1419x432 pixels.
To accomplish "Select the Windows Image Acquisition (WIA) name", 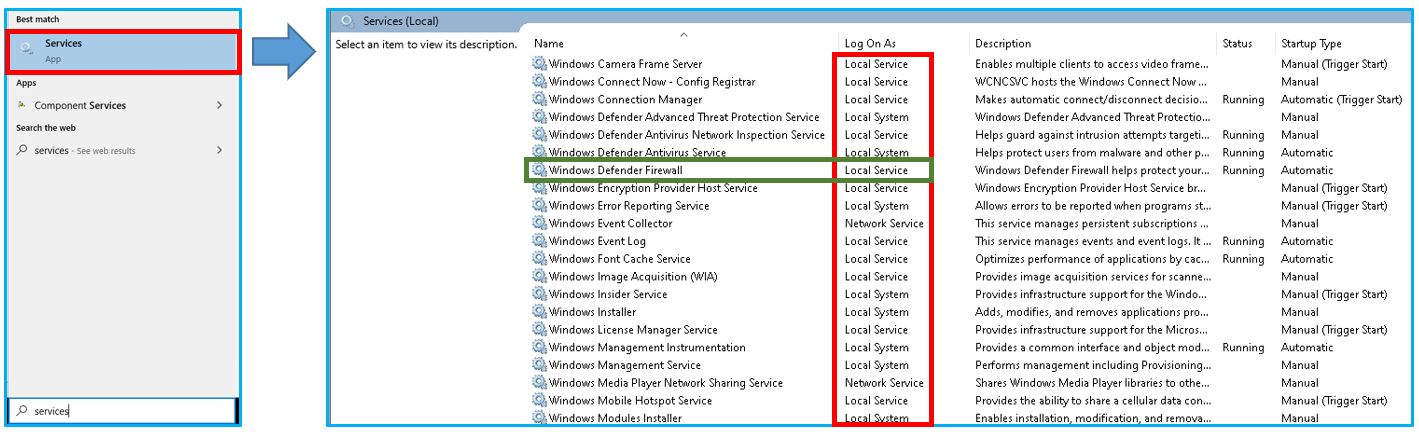I will (x=633, y=277).
